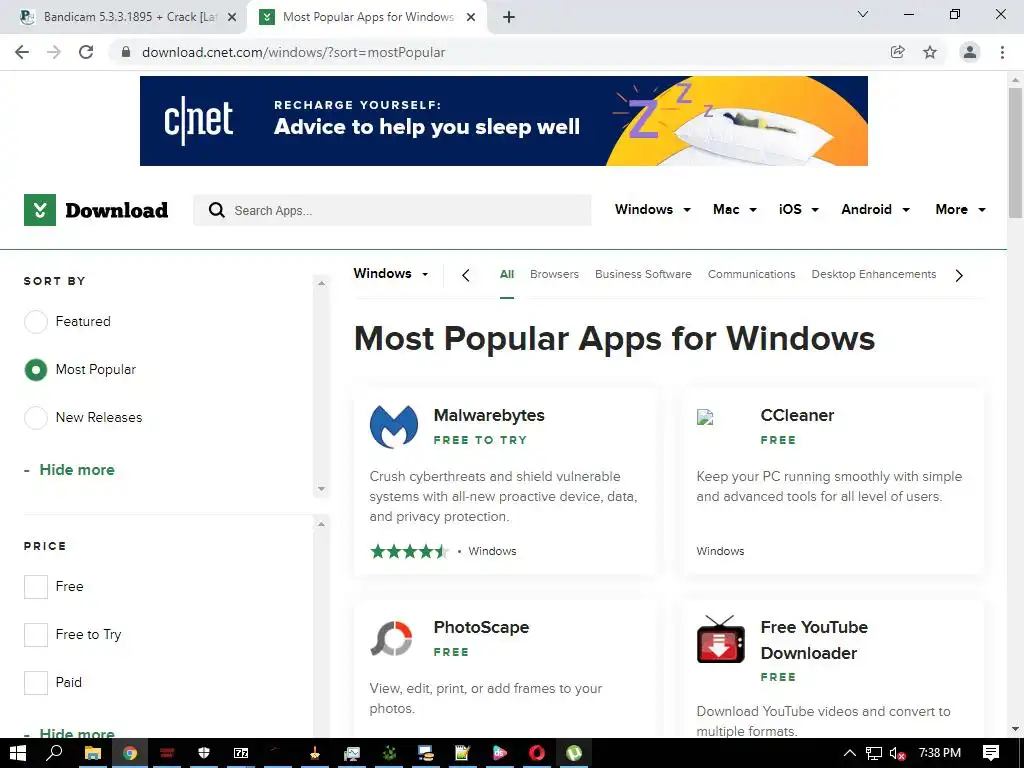Image resolution: width=1024 pixels, height=768 pixels.
Task: Select the Most Popular sort option
Action: [x=36, y=370]
